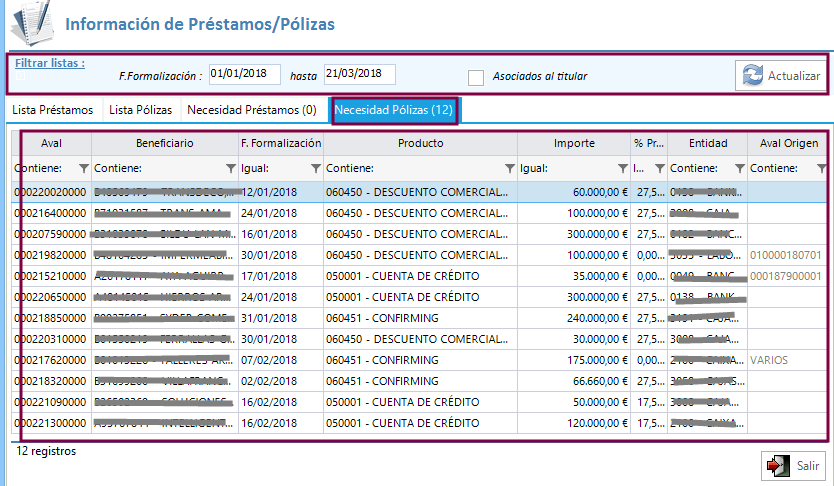Image resolution: width=834 pixels, height=486 pixels.
Task: Sort by the Entidad column header
Action: coord(708,143)
